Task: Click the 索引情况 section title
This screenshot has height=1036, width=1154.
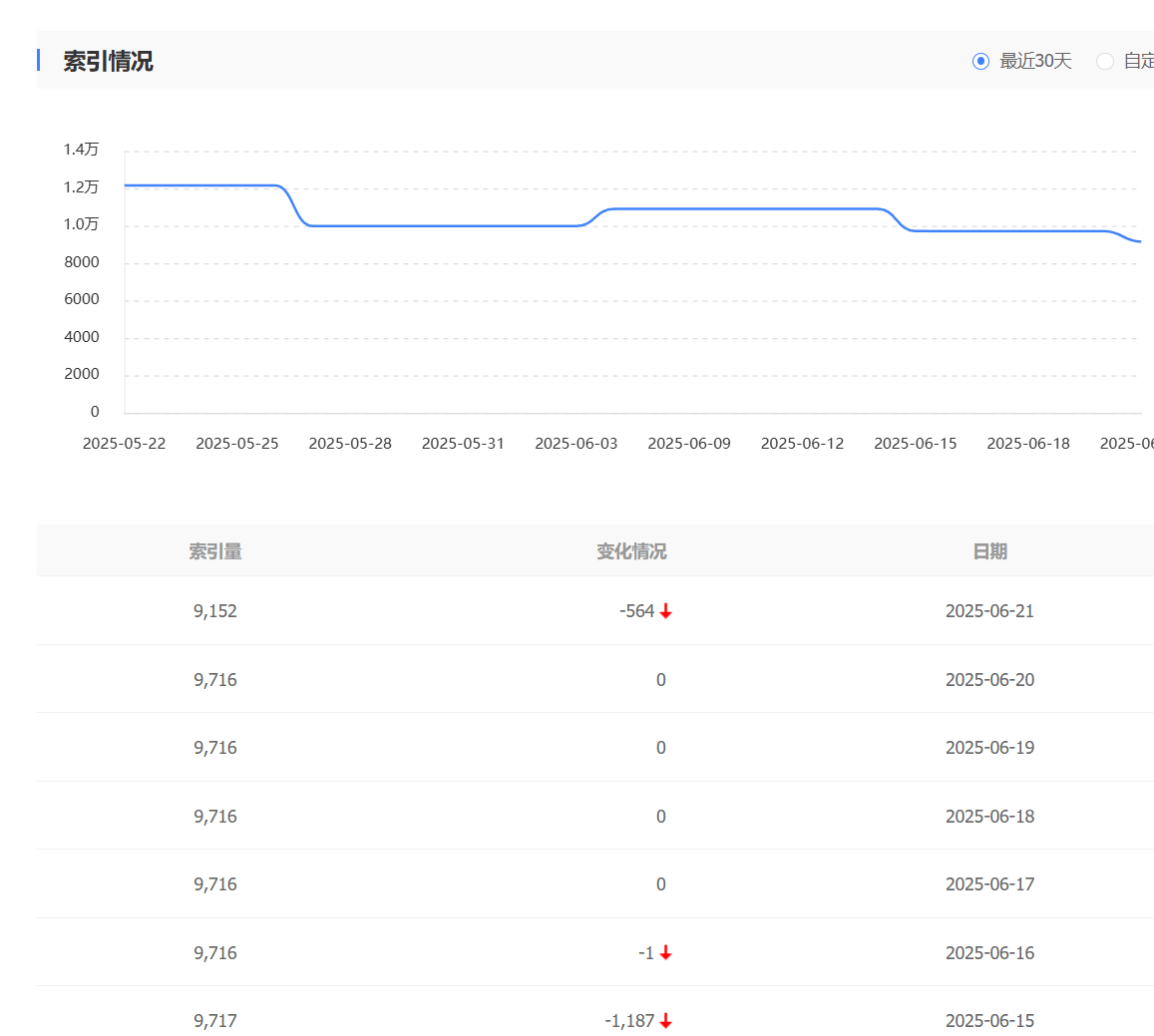Action: [108, 61]
